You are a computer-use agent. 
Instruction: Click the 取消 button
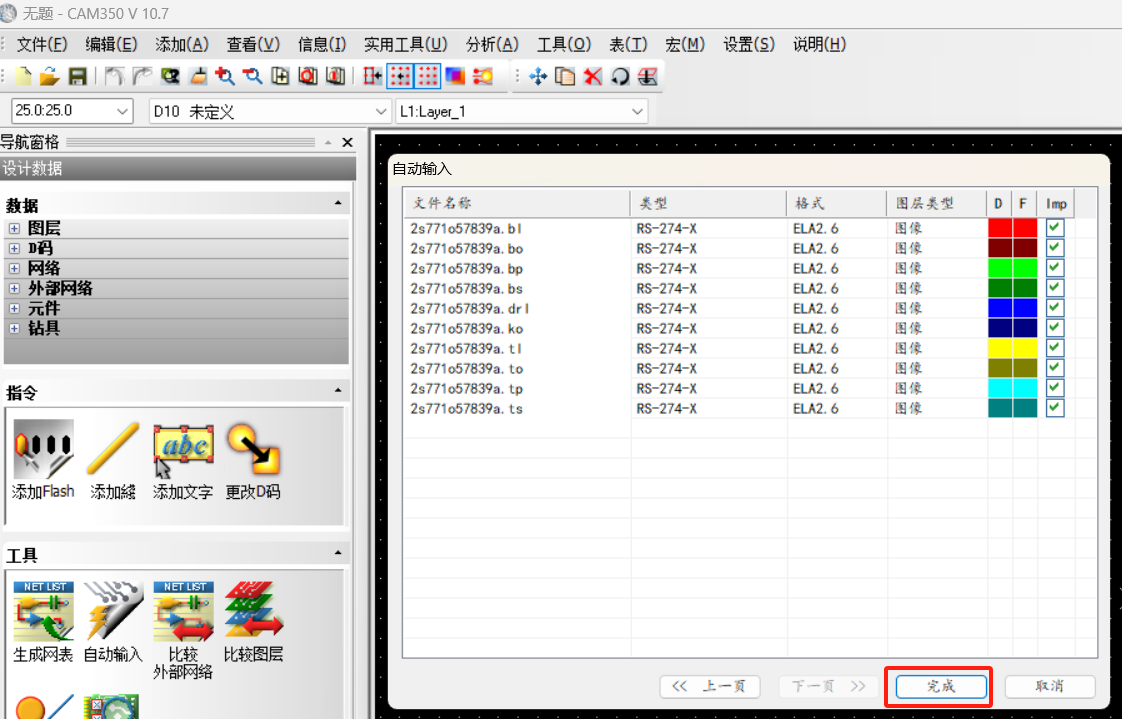point(1050,686)
